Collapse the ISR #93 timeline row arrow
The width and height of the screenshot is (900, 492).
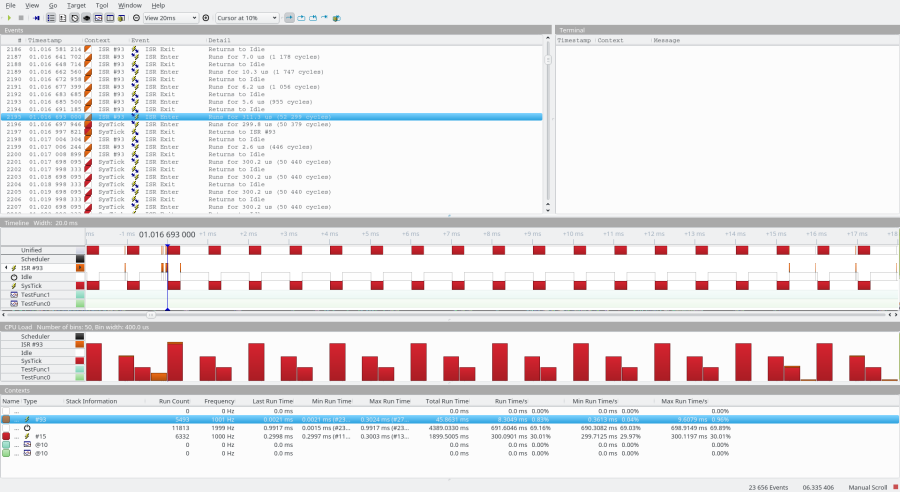point(6,268)
